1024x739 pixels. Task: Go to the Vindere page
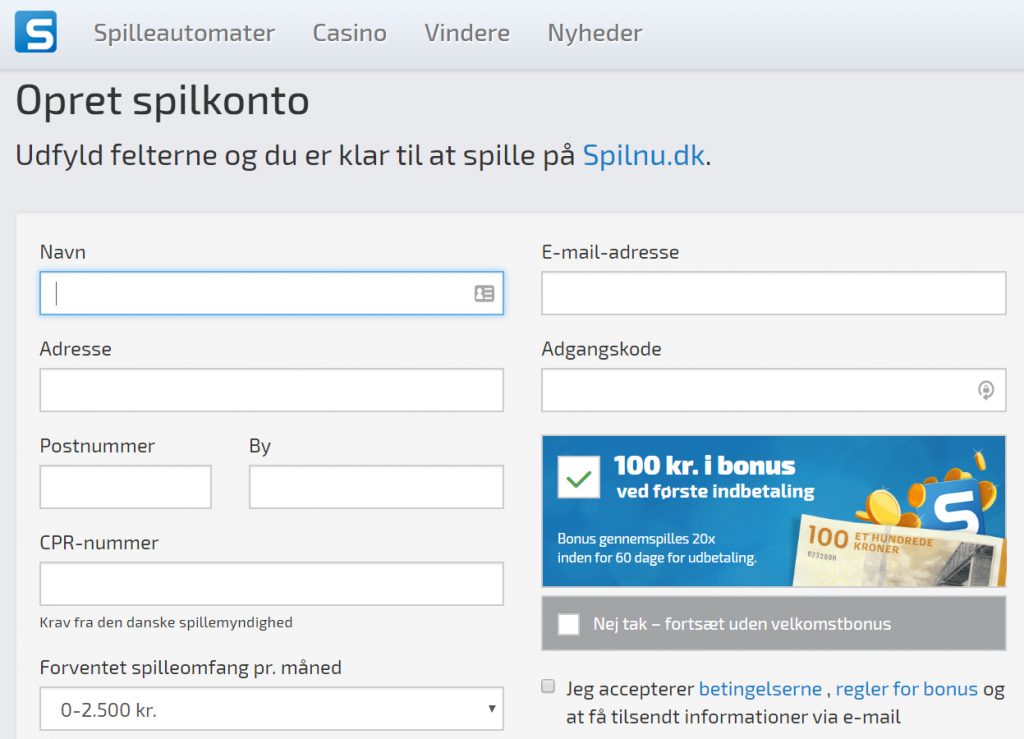click(x=467, y=33)
